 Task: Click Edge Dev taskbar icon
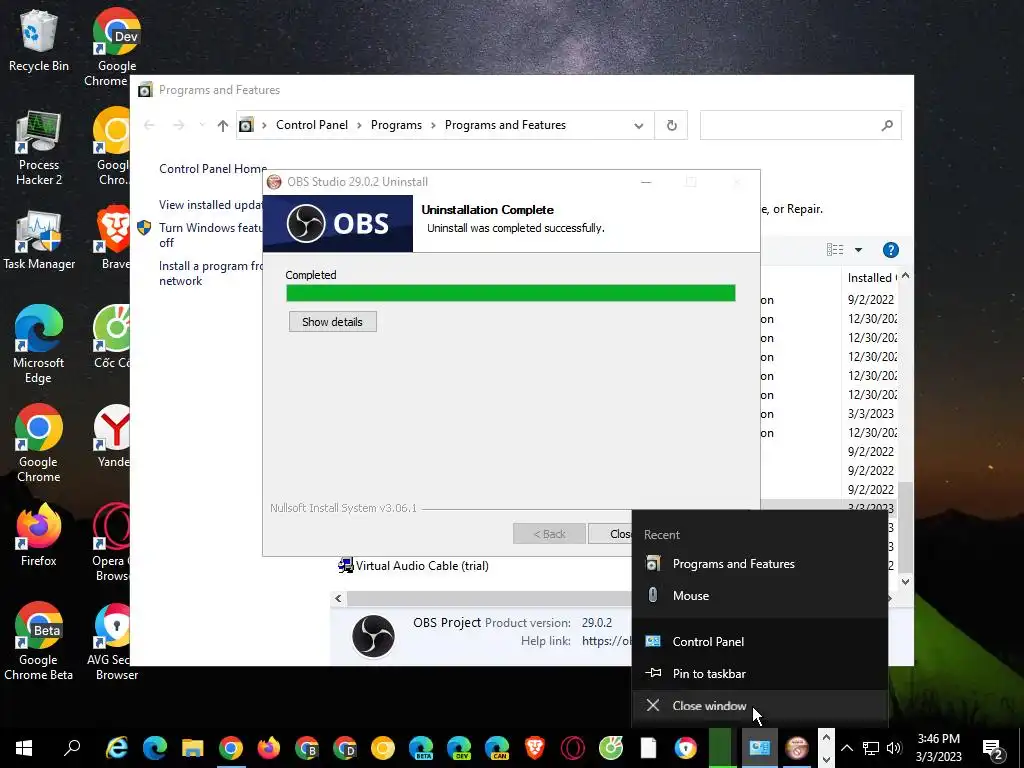pos(459,747)
